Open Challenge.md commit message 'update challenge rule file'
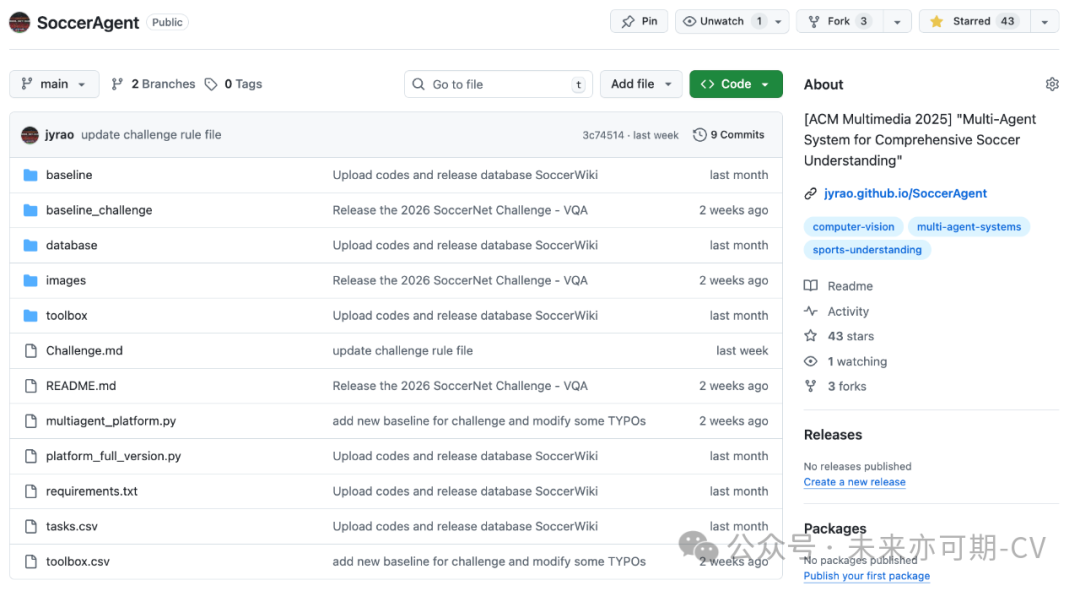 click(402, 351)
